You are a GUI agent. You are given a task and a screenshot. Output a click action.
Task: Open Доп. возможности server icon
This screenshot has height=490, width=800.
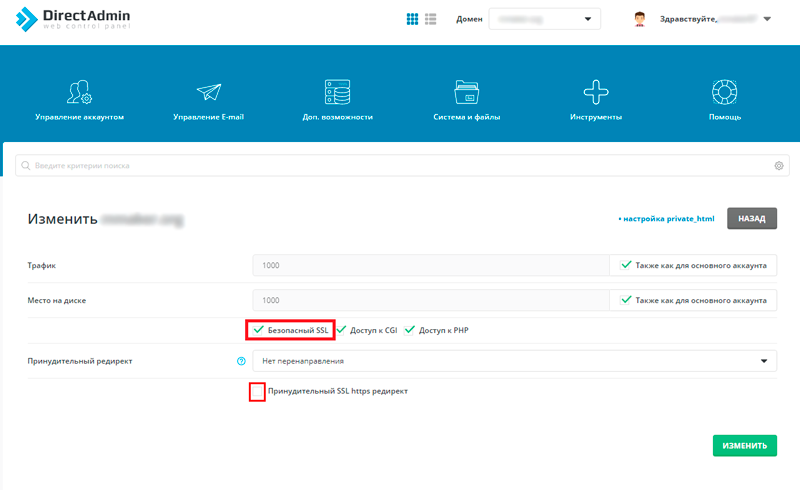337,93
